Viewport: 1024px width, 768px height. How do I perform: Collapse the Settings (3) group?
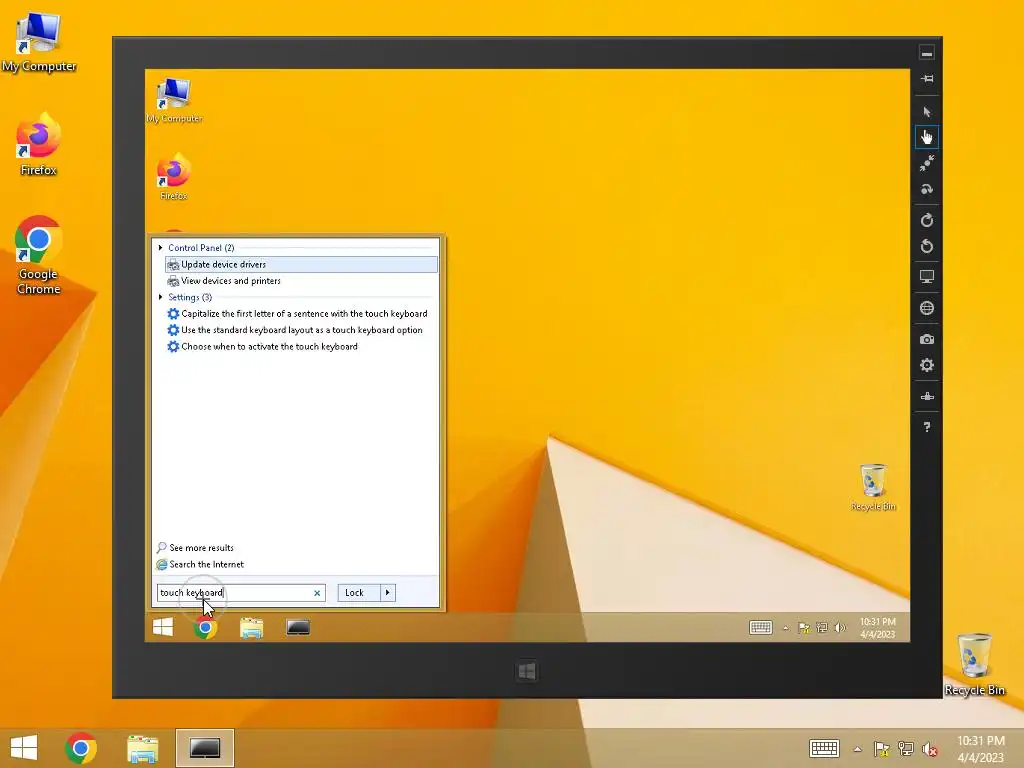(x=161, y=297)
